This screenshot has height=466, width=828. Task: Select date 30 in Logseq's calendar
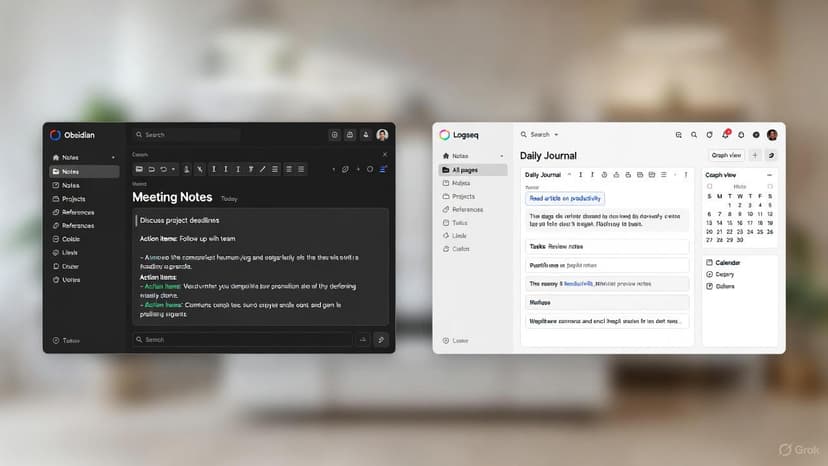(740, 240)
